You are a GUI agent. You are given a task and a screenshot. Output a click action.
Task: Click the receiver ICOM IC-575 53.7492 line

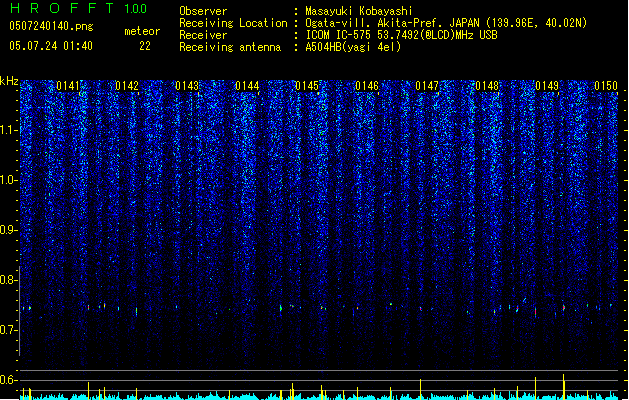(401, 35)
